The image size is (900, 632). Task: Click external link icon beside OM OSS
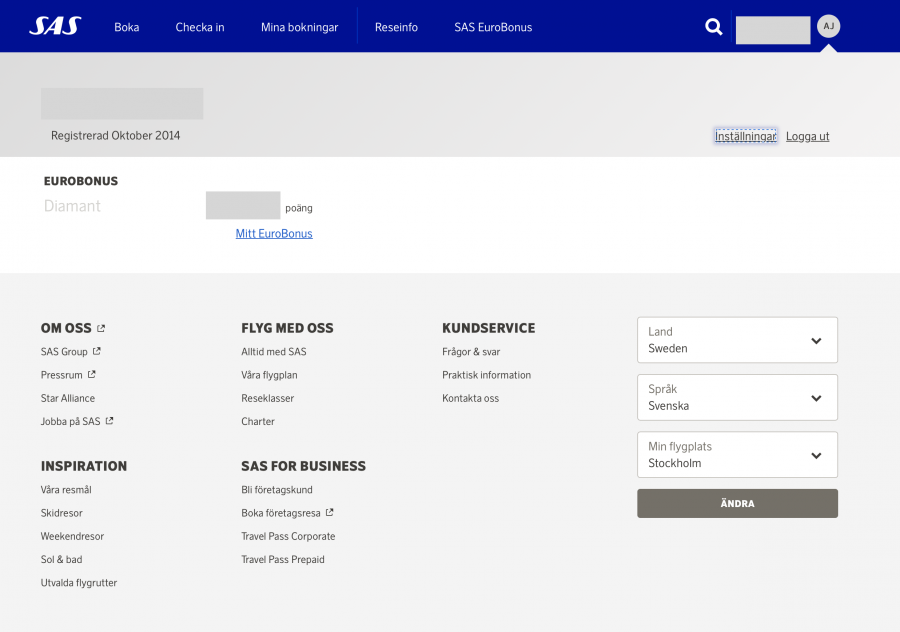pyautogui.click(x=101, y=328)
